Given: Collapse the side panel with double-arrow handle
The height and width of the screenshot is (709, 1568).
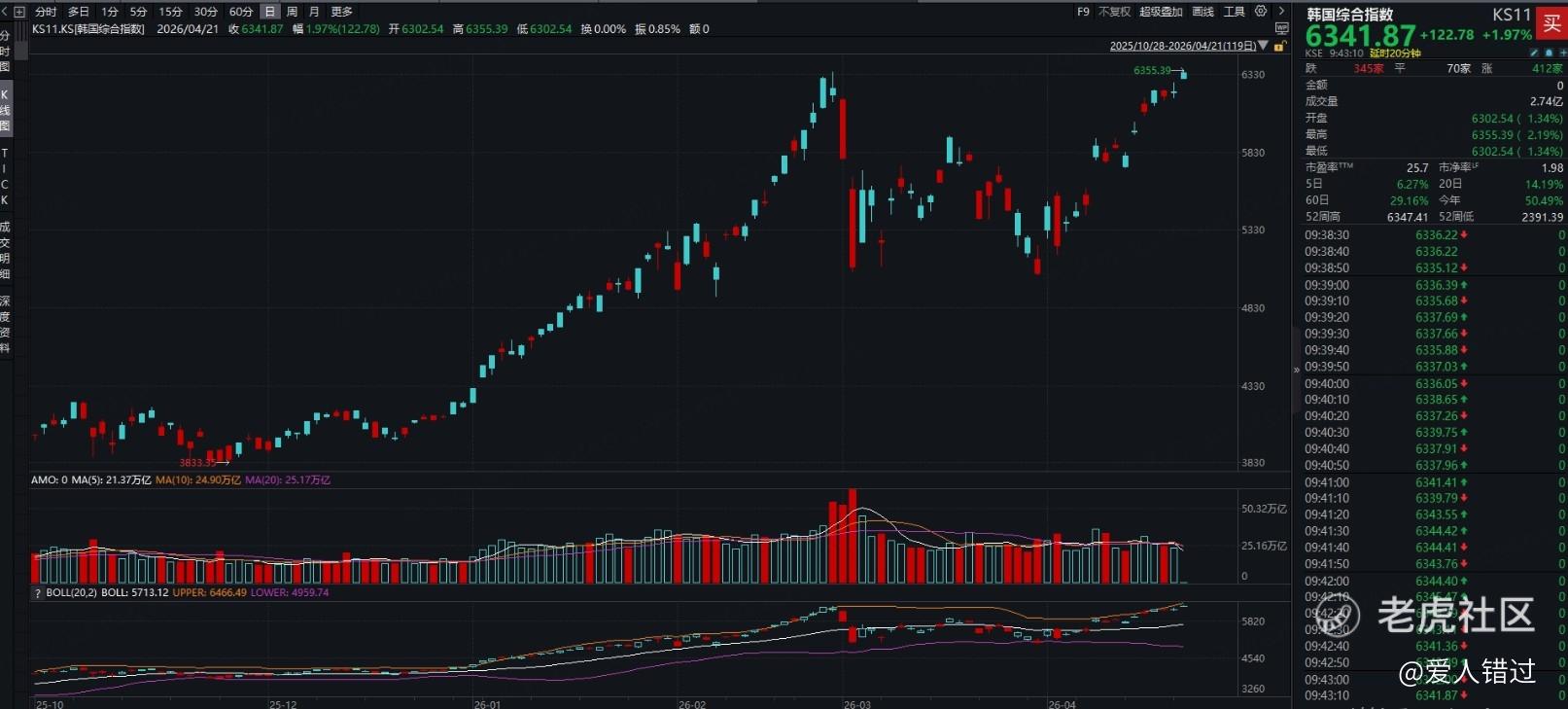Looking at the screenshot, I should pyautogui.click(x=1296, y=370).
